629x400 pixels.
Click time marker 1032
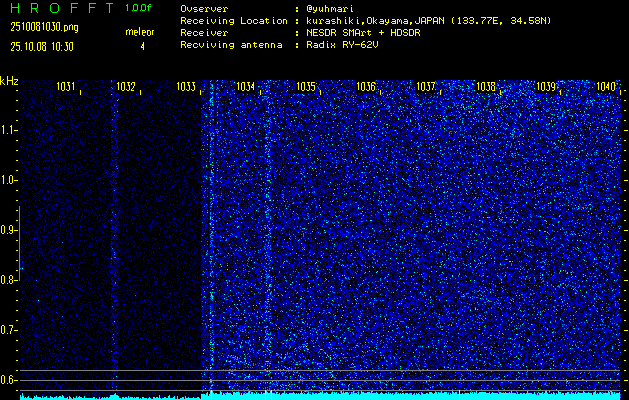[x=126, y=86]
